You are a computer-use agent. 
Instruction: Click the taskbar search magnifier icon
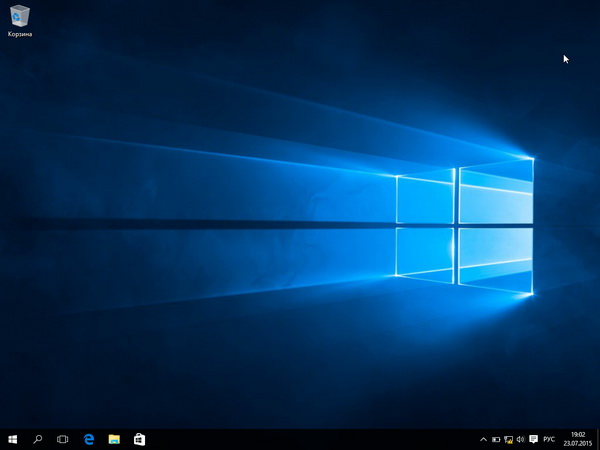pyautogui.click(x=38, y=439)
